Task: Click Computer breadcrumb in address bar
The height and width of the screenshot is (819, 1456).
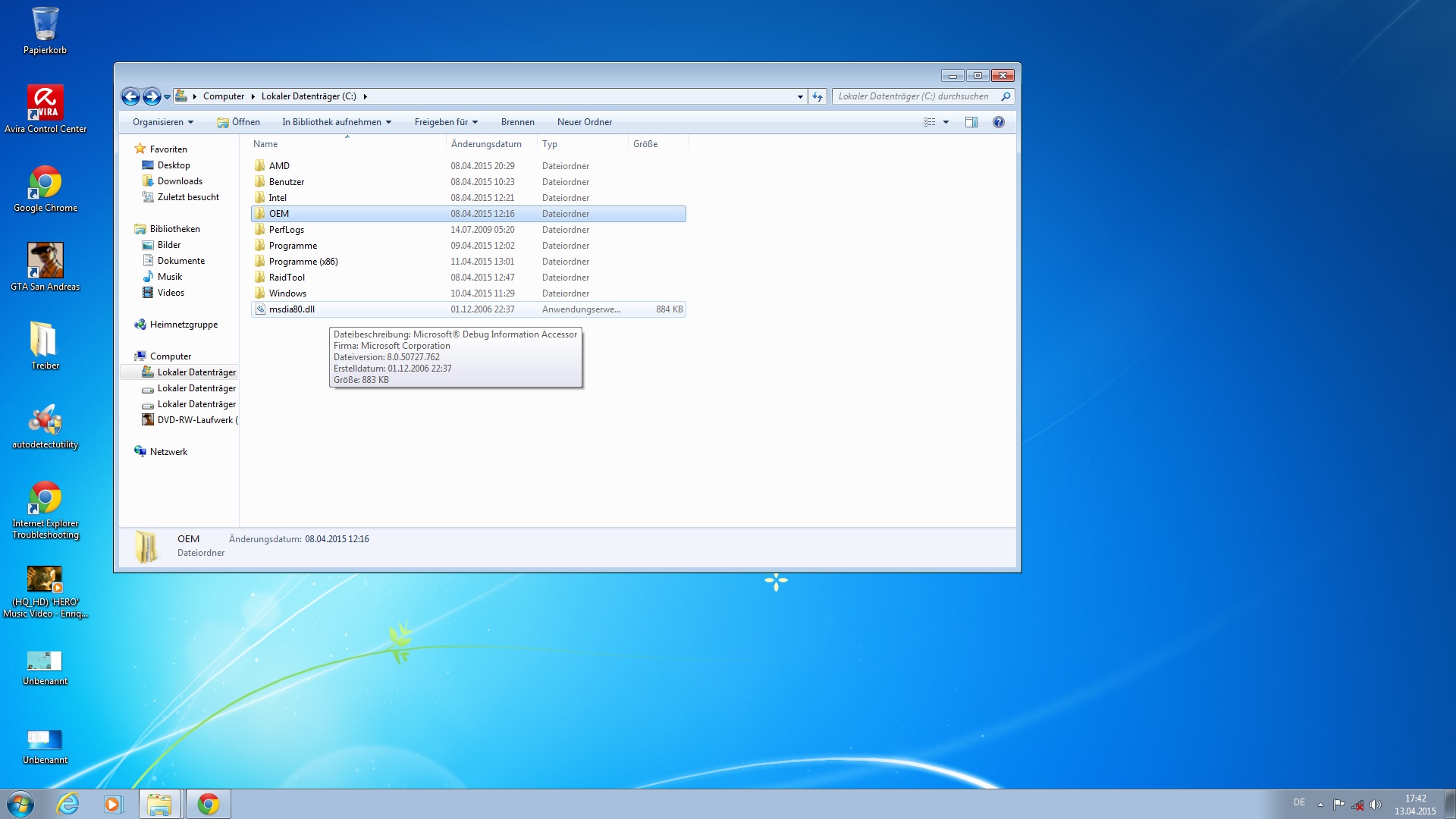Action: pyautogui.click(x=224, y=96)
